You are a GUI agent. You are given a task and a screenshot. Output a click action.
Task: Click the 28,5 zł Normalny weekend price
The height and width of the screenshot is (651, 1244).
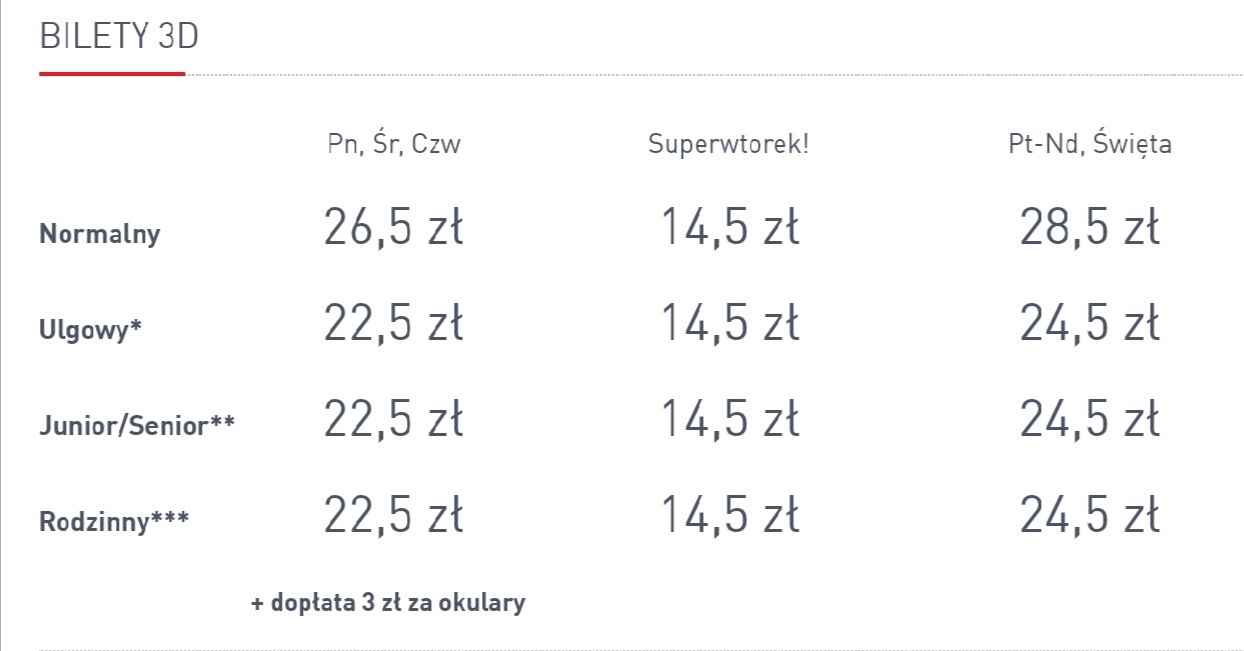point(1090,228)
